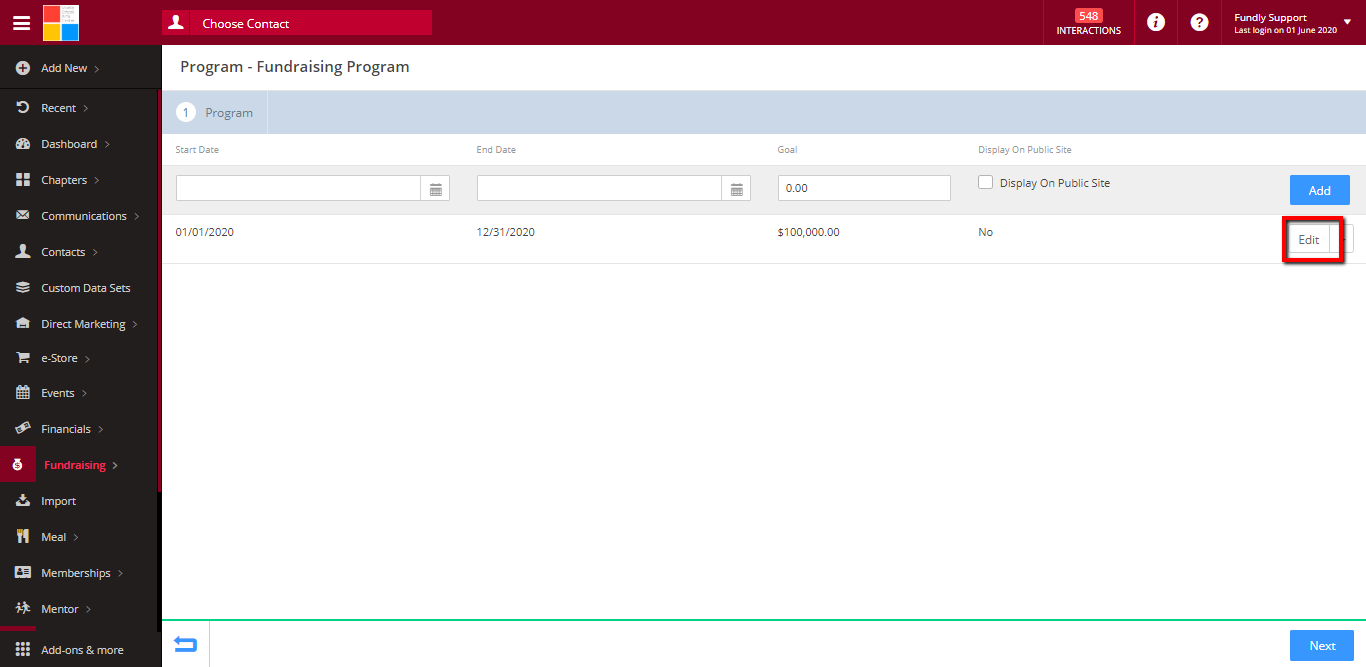Screen dimensions: 1366x667
Task: Open the help question mark icon
Action: [1200, 22]
